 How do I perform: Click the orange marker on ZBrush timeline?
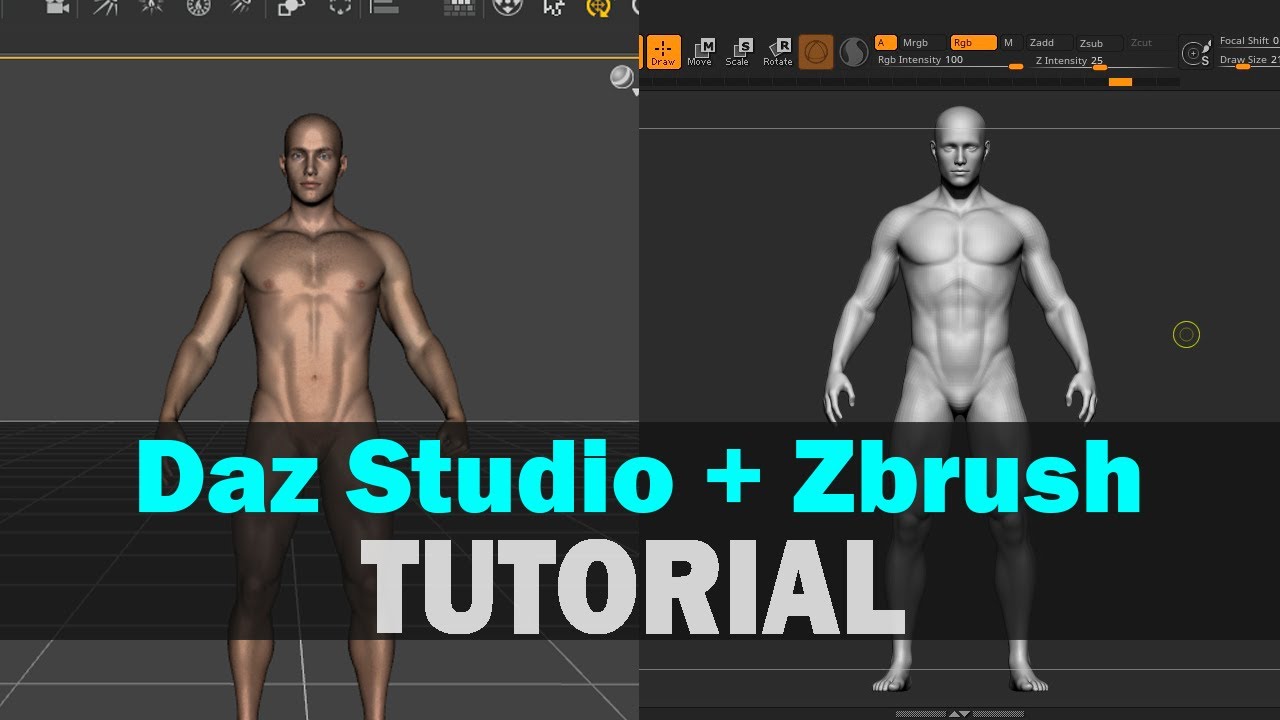(1120, 82)
